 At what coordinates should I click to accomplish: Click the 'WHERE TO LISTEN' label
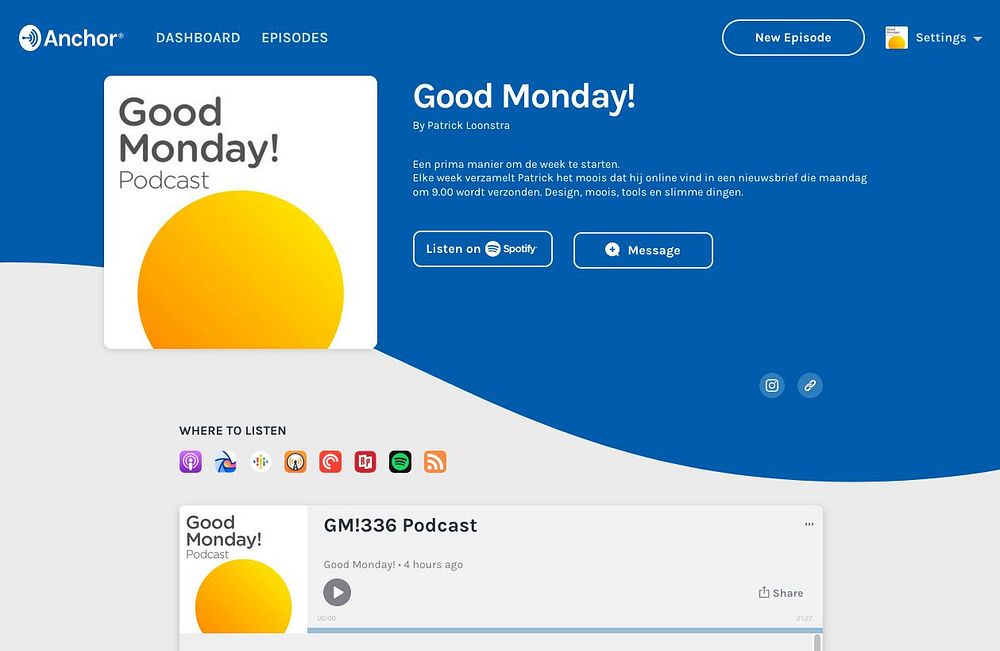coord(233,431)
